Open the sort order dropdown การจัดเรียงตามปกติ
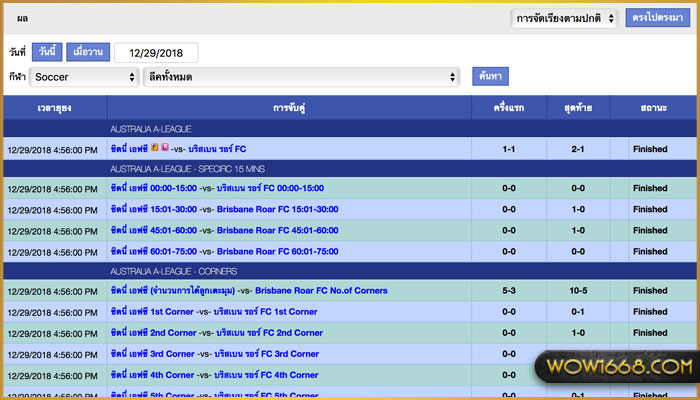 point(564,19)
